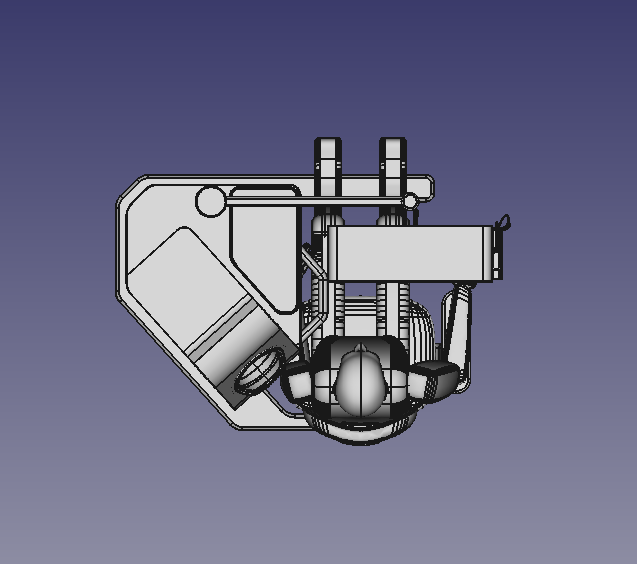The image size is (637, 564).
Task: Click the right vertical tube top end
Action: [x=393, y=150]
